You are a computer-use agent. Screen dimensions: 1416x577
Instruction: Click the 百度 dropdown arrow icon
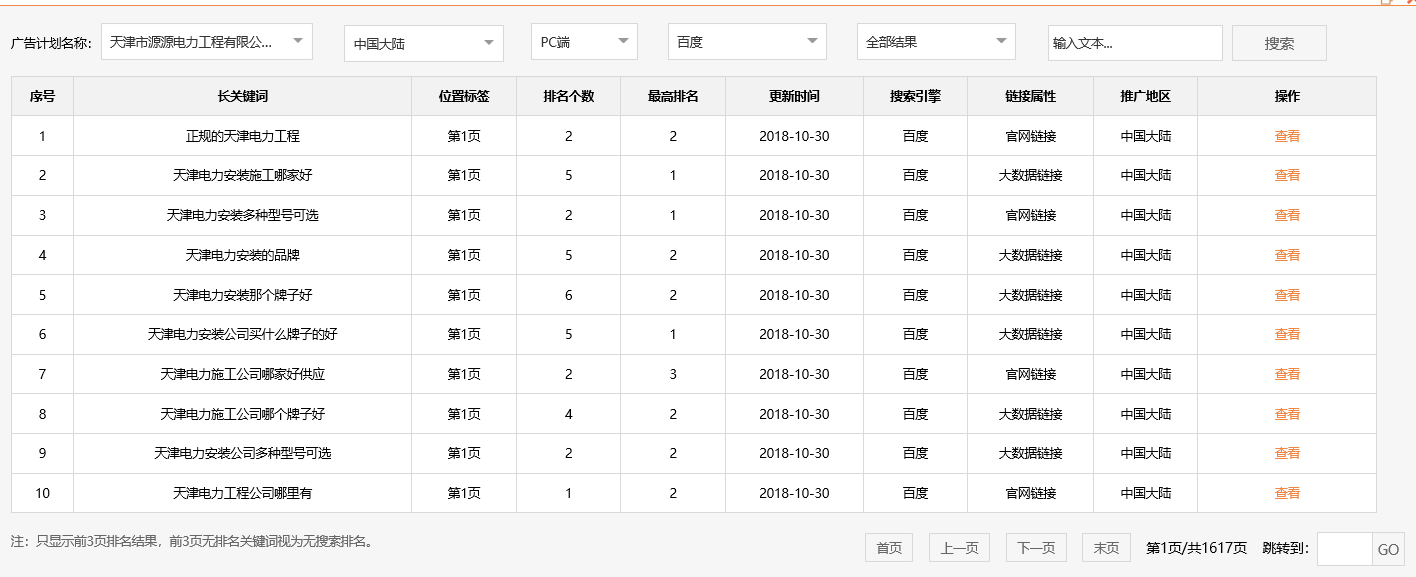pyautogui.click(x=811, y=42)
